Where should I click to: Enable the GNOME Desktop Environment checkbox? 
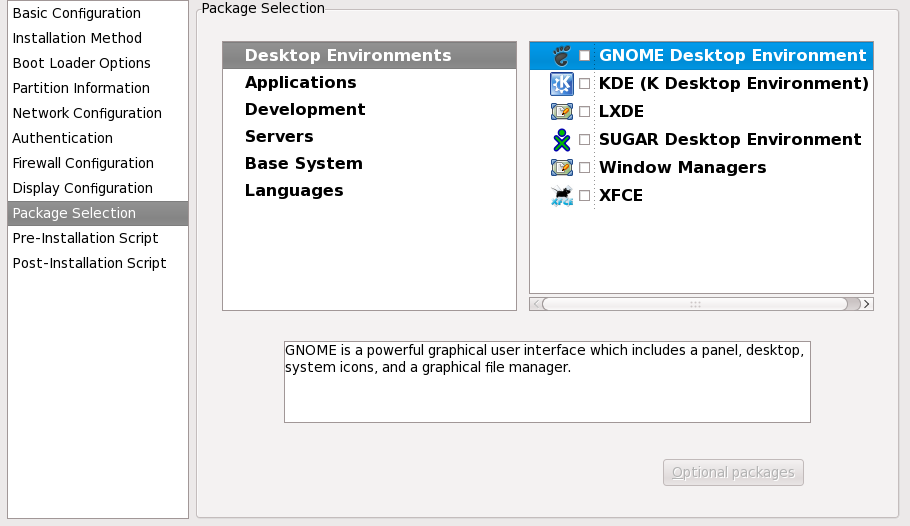click(585, 56)
